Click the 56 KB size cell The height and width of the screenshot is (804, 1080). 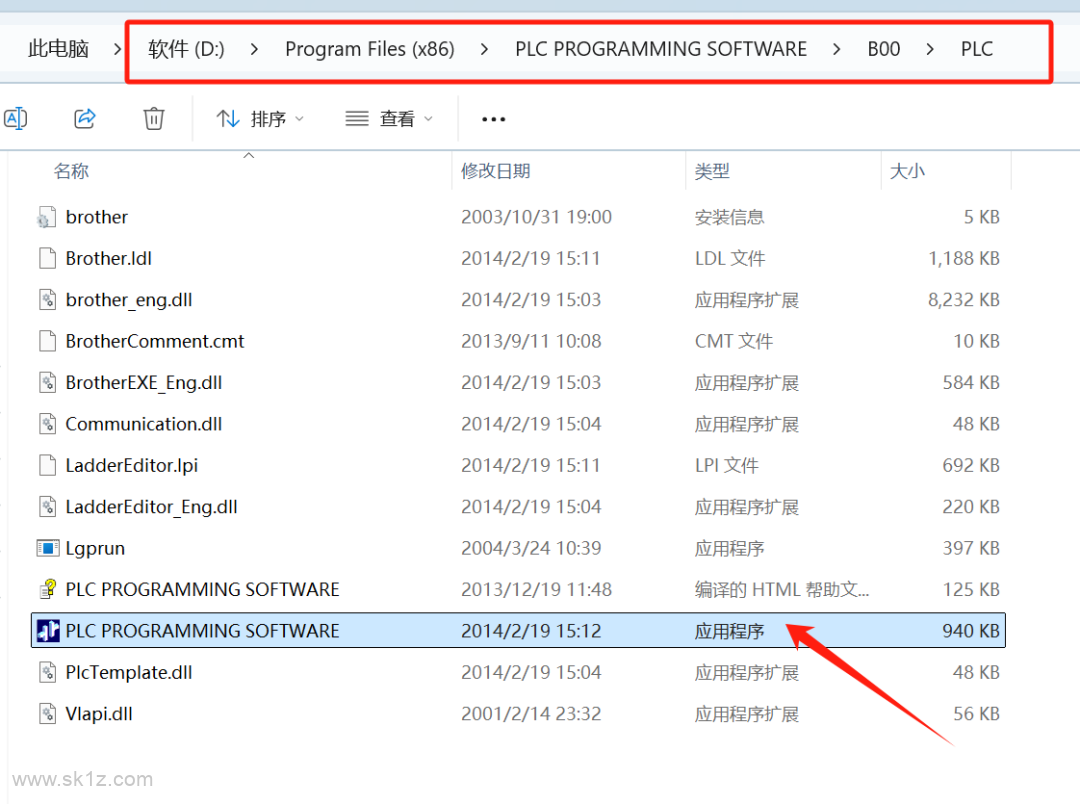pyautogui.click(x=976, y=714)
